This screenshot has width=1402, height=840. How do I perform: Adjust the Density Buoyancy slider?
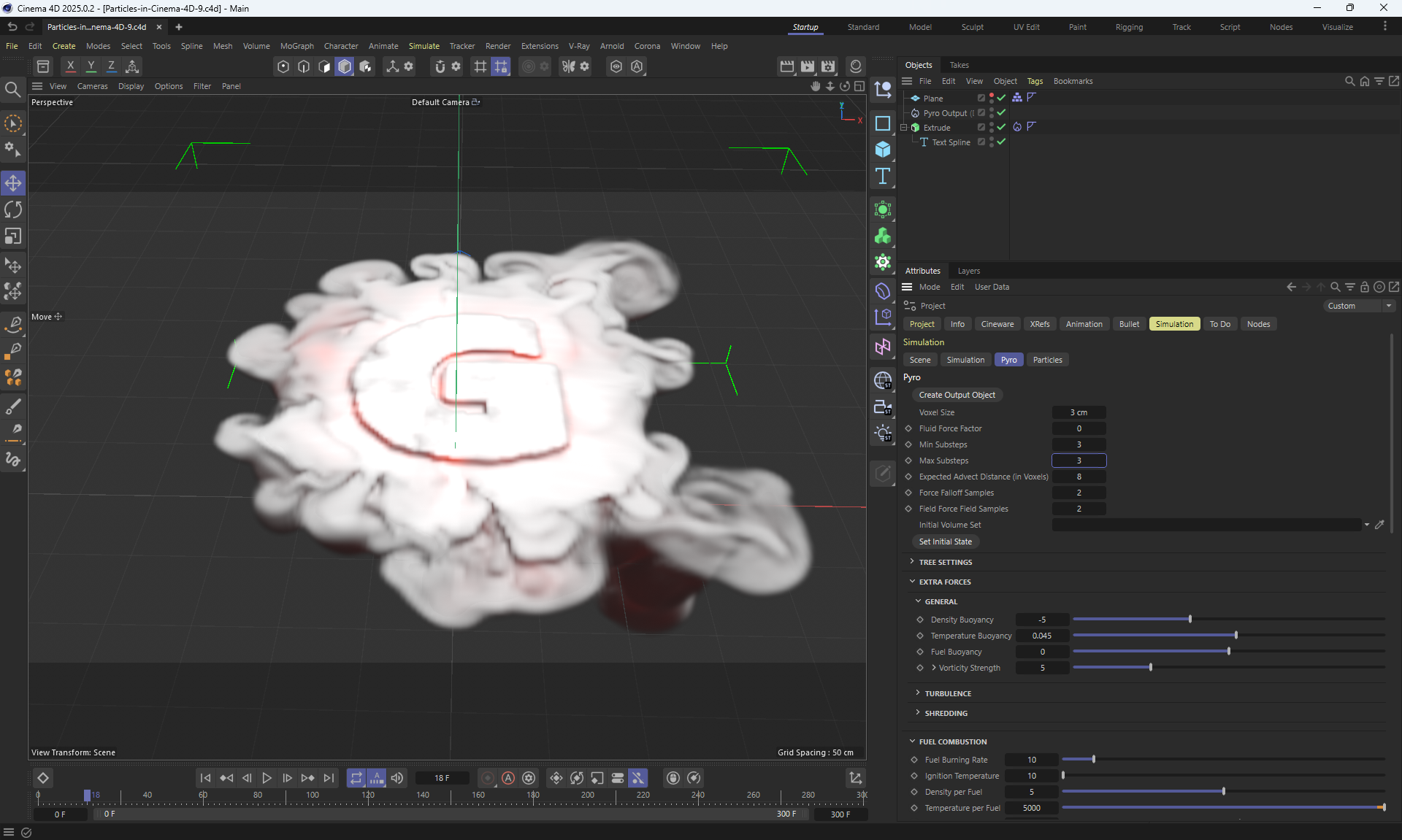tap(1190, 620)
